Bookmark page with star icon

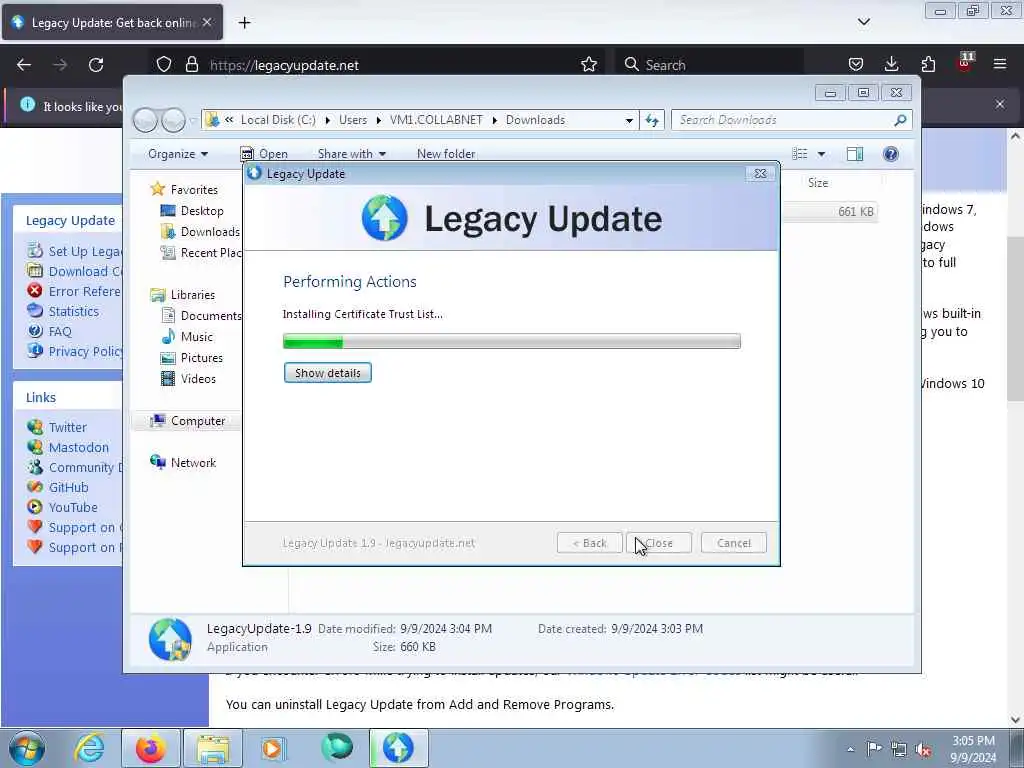[588, 65]
